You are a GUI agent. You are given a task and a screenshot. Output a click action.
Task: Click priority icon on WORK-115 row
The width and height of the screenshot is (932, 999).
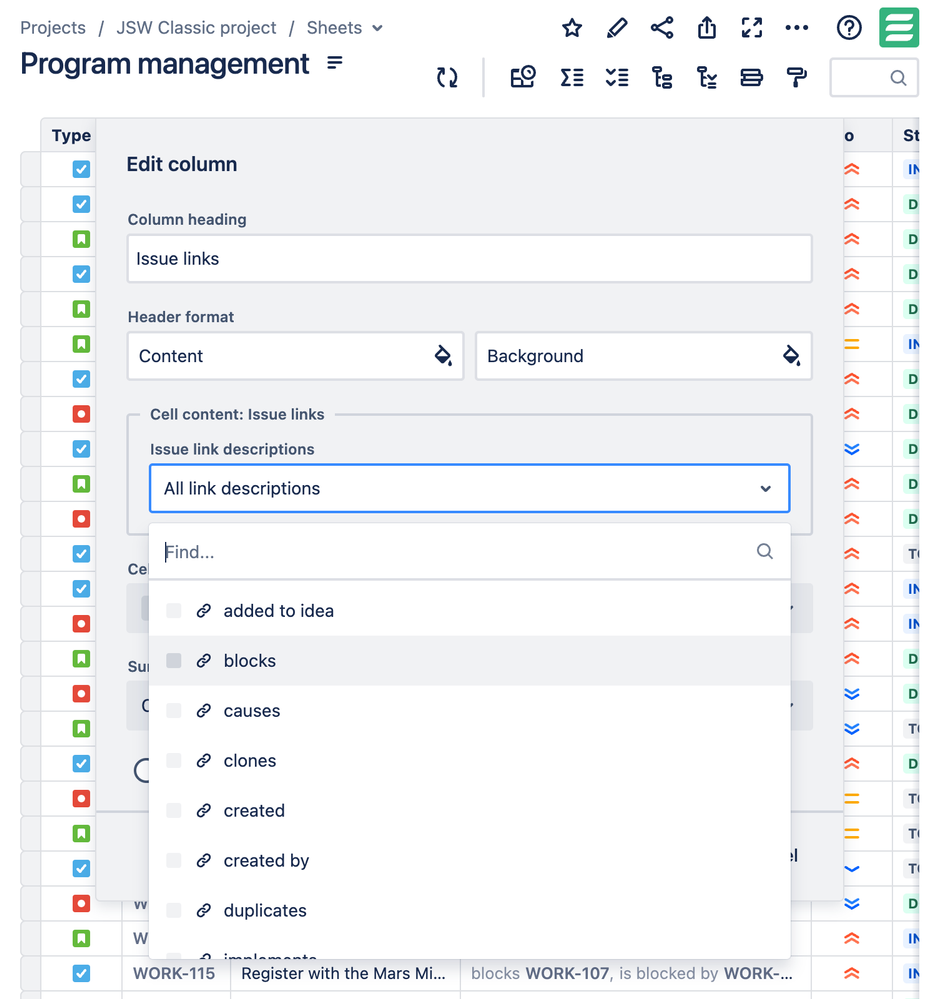point(852,973)
